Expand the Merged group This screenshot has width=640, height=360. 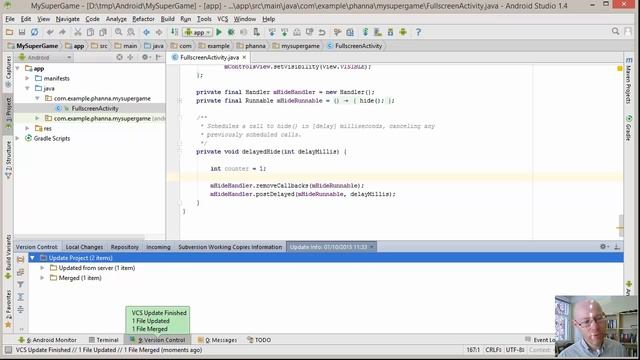pyautogui.click(x=42, y=278)
